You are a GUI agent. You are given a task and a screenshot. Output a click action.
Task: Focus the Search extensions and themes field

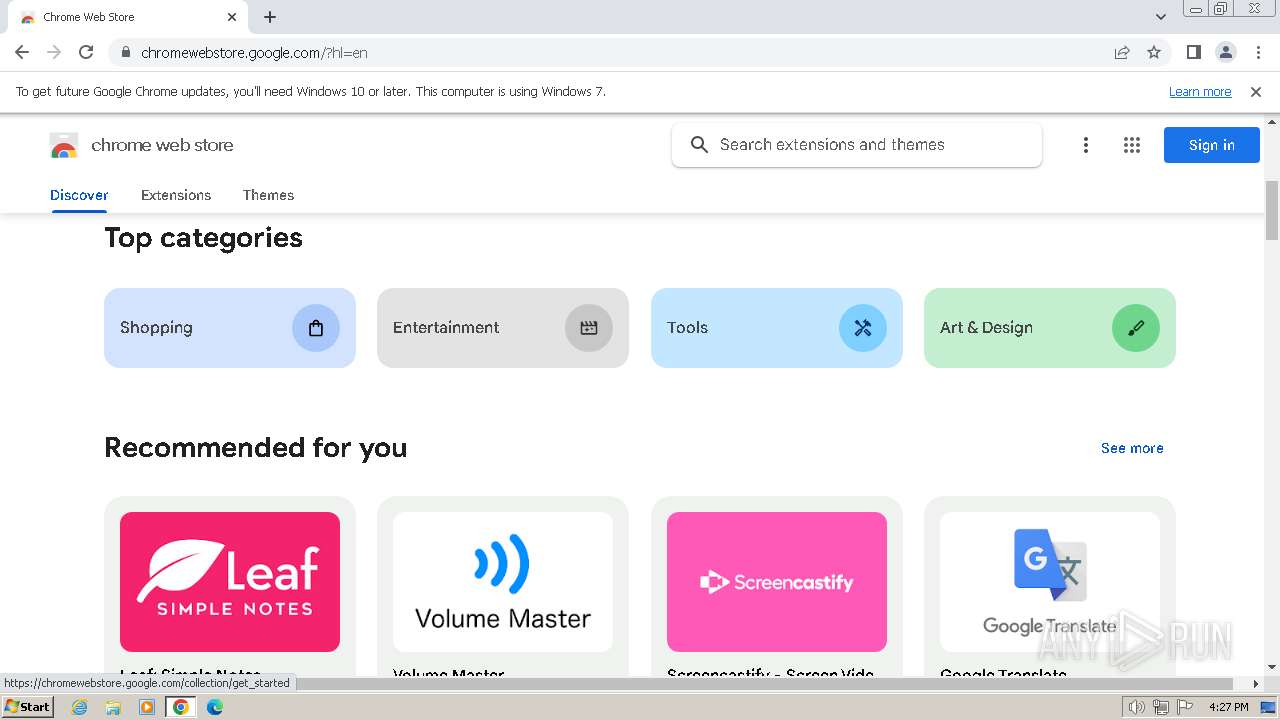[x=857, y=145]
